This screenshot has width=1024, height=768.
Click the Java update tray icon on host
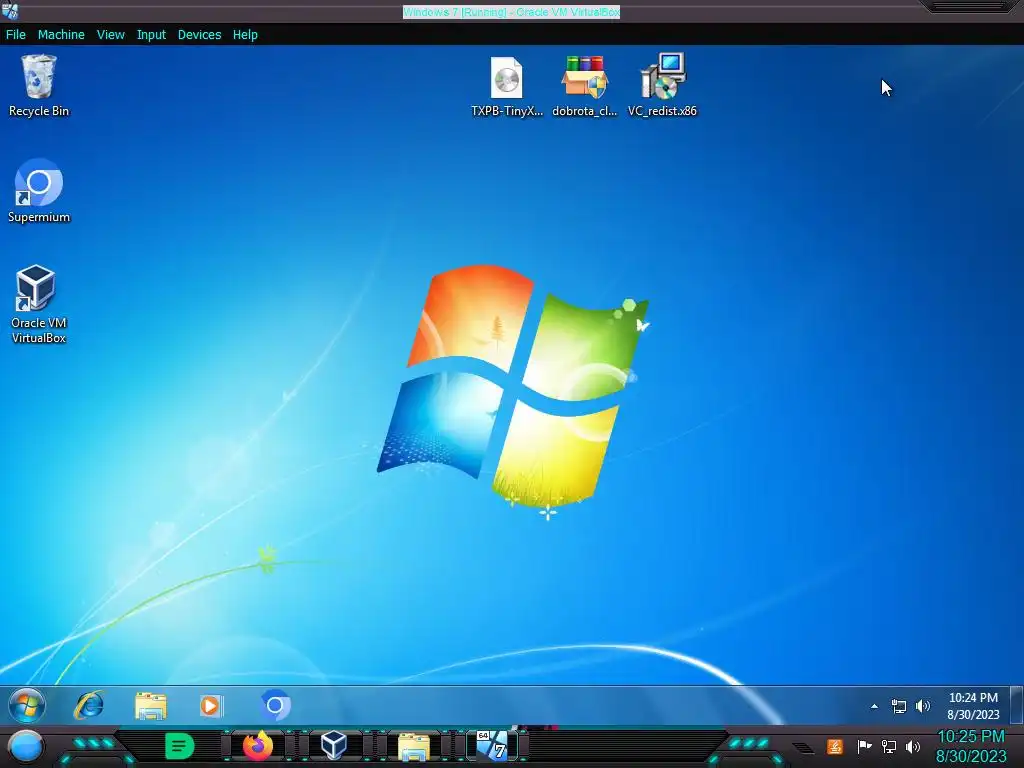click(x=835, y=746)
